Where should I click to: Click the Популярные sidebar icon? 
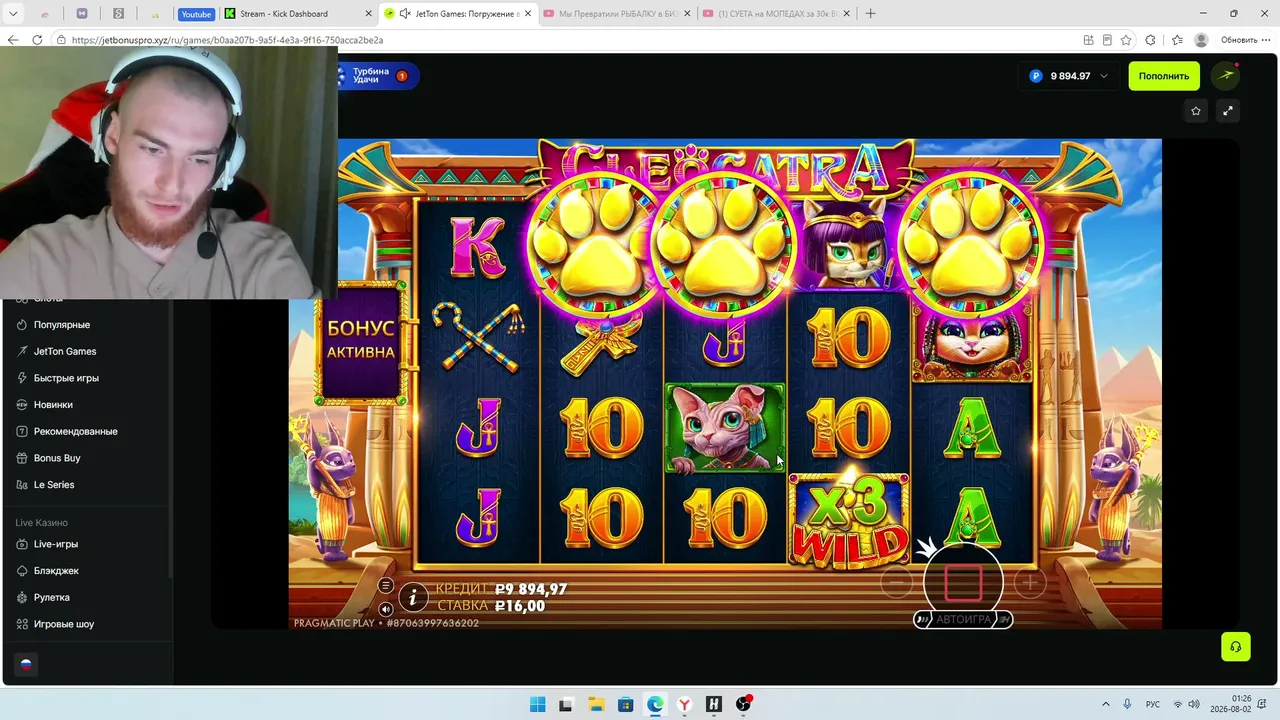click(x=23, y=325)
